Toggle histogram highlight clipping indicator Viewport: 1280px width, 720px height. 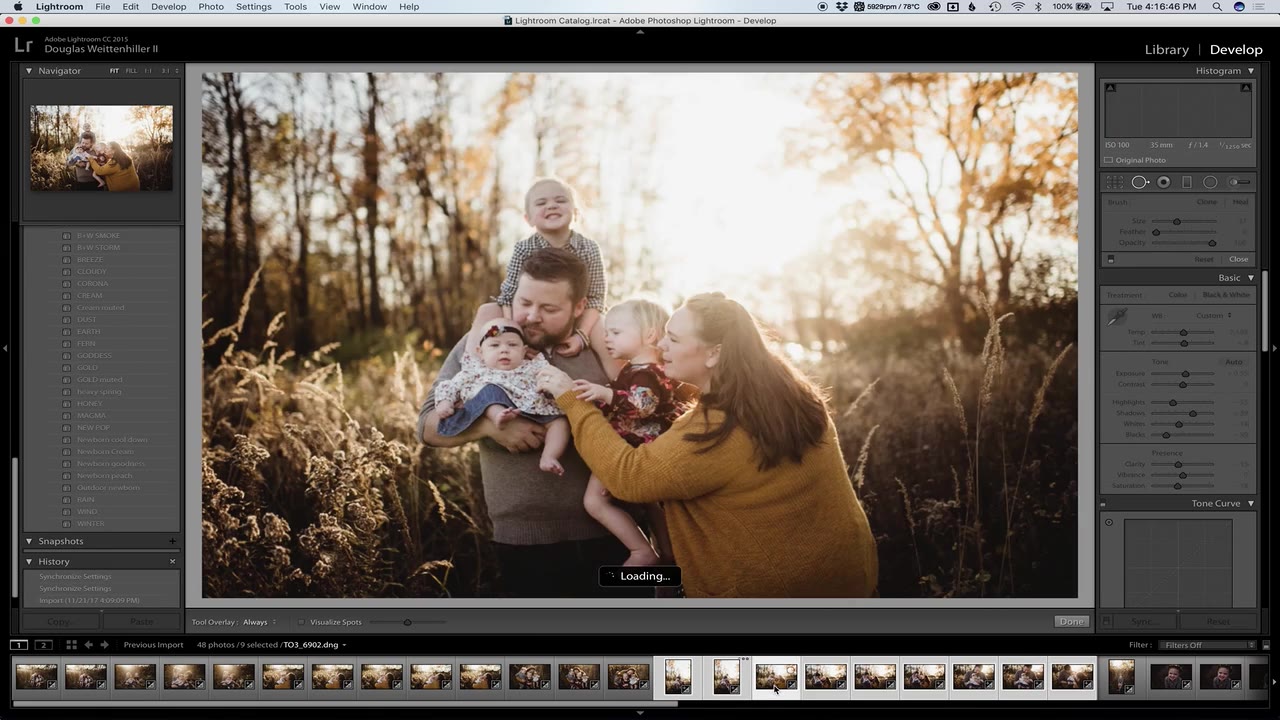click(1245, 88)
